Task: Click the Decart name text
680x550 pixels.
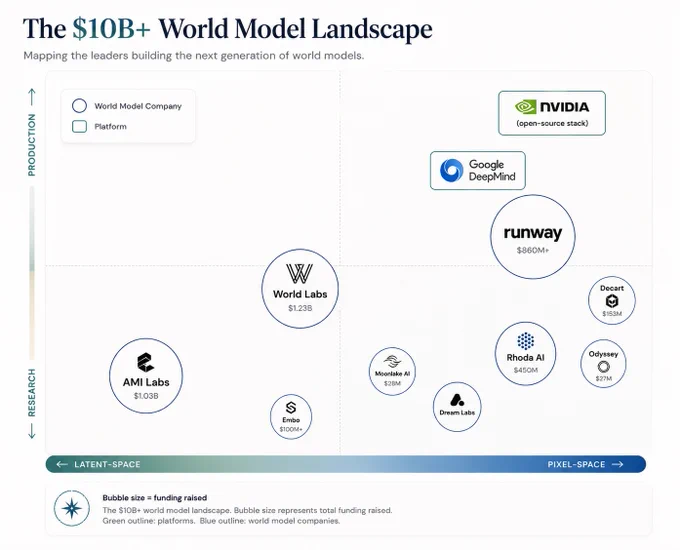Action: point(612,288)
